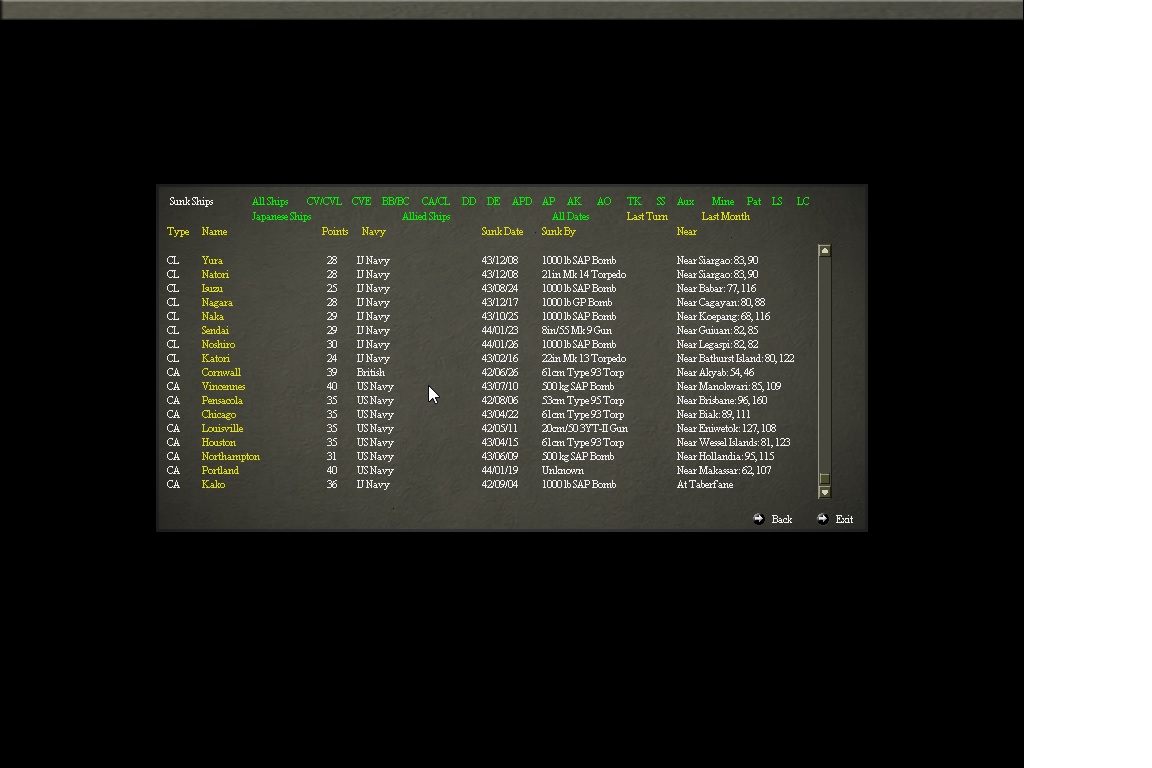This screenshot has height=768, width=1152.
Task: Click the Exit button label
Action: (844, 520)
